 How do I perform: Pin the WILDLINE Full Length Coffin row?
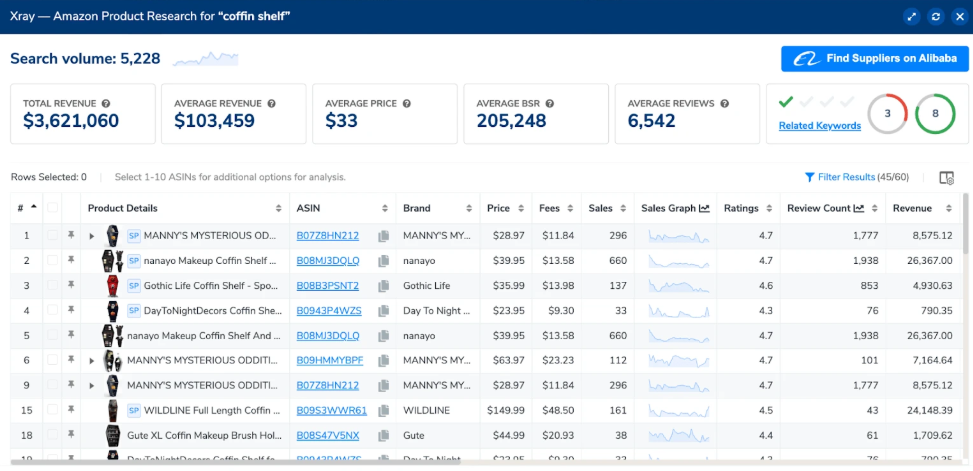(71, 410)
